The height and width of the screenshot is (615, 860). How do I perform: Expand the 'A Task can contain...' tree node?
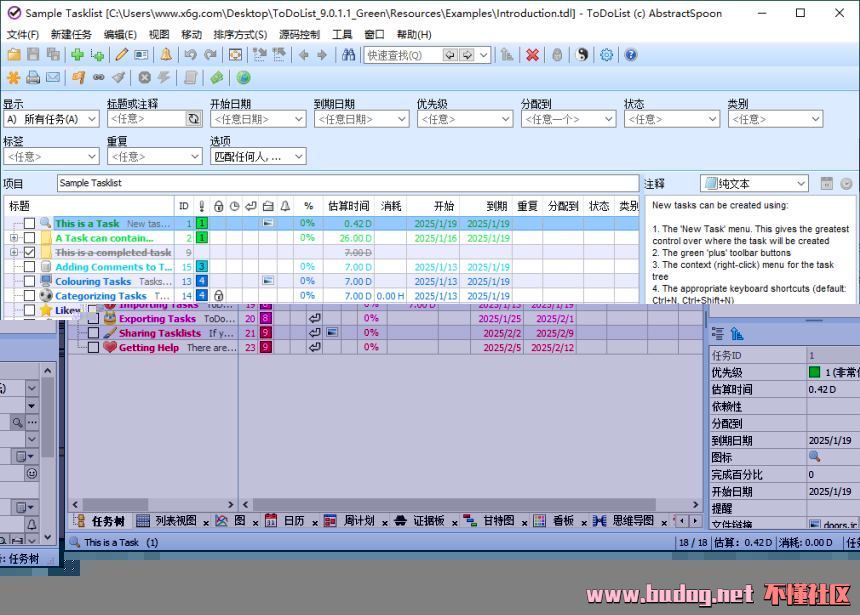tap(14, 238)
